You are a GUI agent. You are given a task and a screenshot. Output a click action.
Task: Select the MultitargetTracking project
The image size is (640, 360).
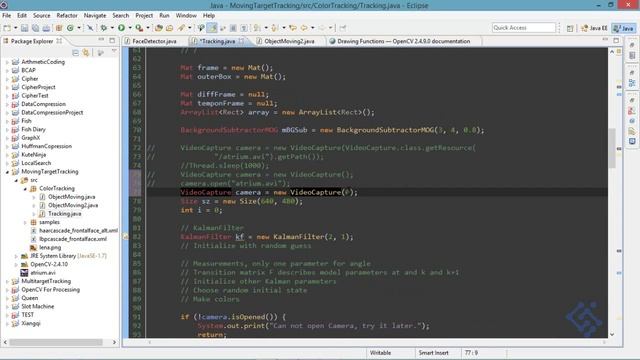(46, 281)
